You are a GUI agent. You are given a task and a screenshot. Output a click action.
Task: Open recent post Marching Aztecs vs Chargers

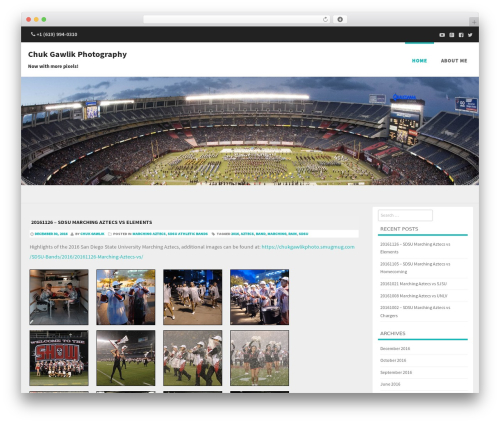415,311
